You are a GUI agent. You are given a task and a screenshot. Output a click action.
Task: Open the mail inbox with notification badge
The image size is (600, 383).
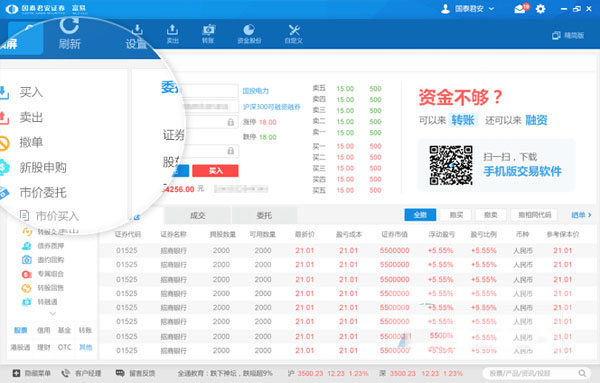pyautogui.click(x=521, y=8)
